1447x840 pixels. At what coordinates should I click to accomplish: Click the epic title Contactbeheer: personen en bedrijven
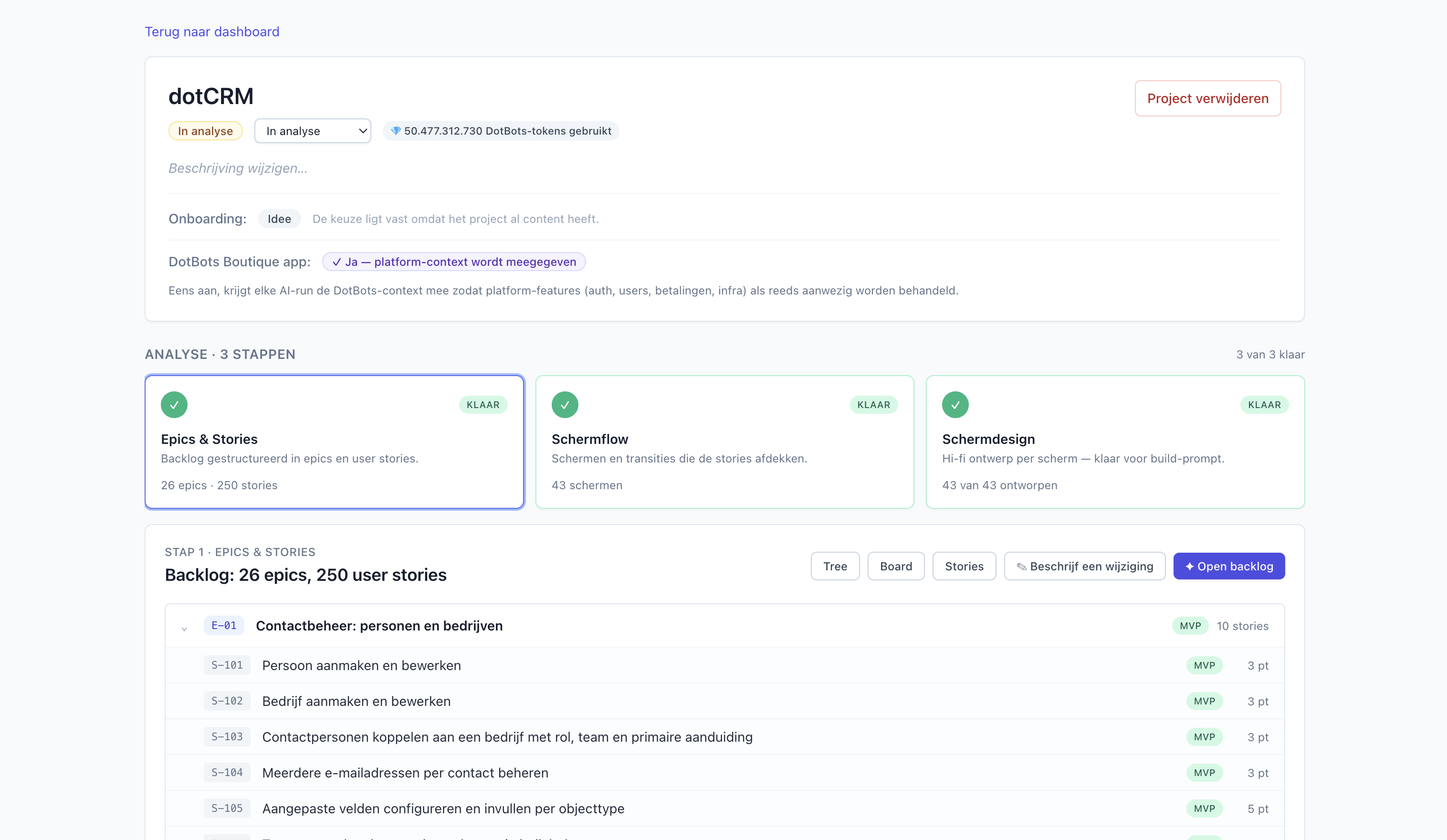pos(379,626)
